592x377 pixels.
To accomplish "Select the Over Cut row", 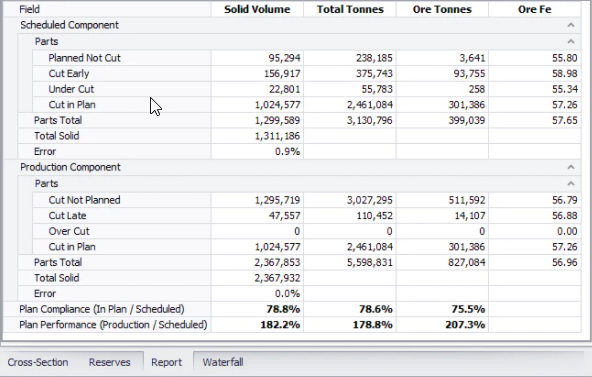I will point(307,231).
